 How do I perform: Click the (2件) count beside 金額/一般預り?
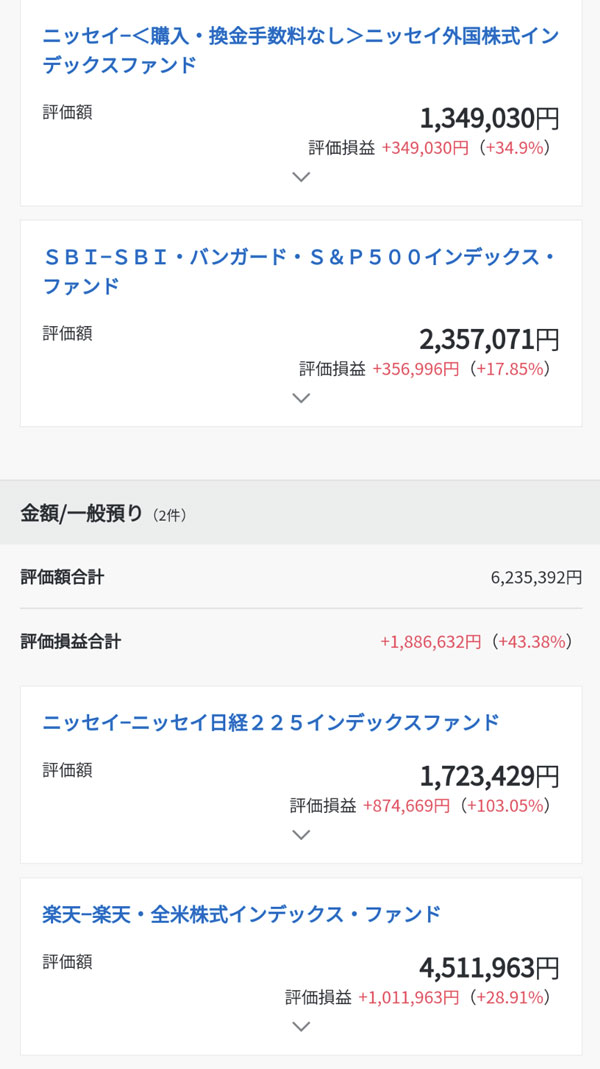point(169,516)
